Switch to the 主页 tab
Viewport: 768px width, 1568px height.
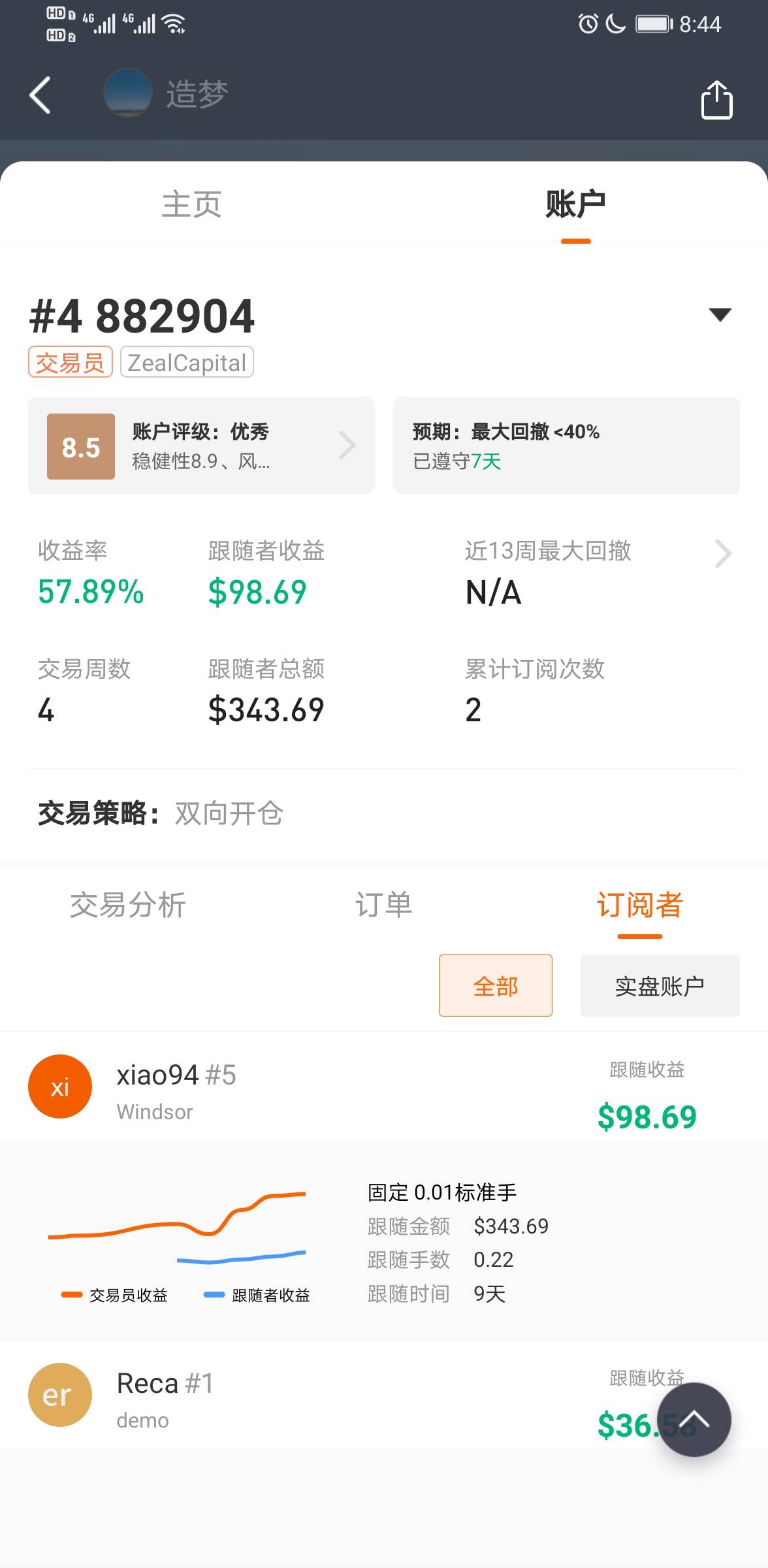coord(192,204)
